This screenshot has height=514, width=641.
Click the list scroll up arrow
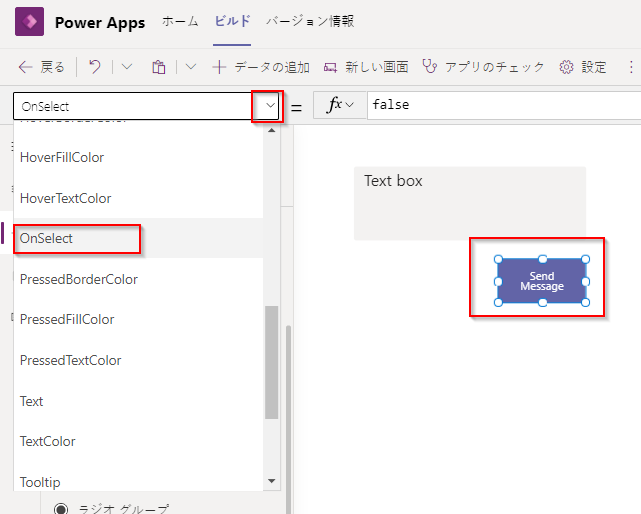pos(271,130)
